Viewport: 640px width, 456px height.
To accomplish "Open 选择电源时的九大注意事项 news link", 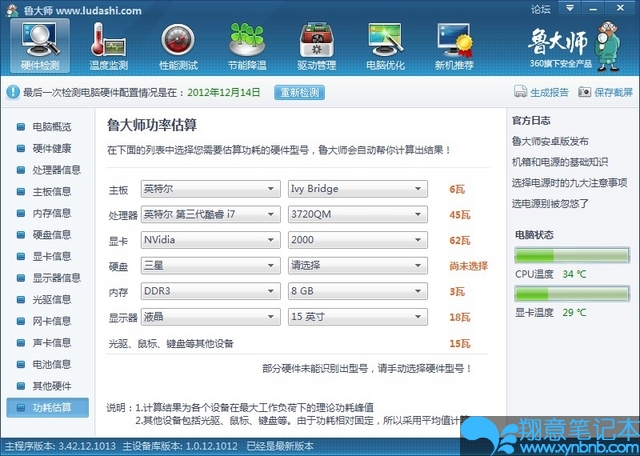I will coord(569,182).
